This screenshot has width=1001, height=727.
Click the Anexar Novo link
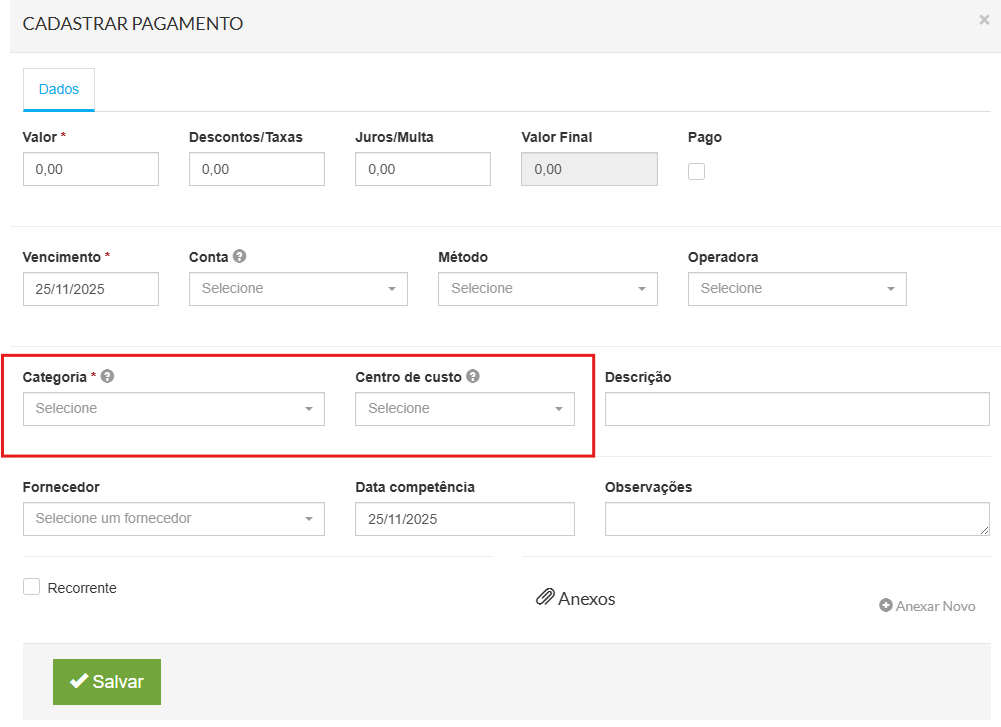coord(934,606)
